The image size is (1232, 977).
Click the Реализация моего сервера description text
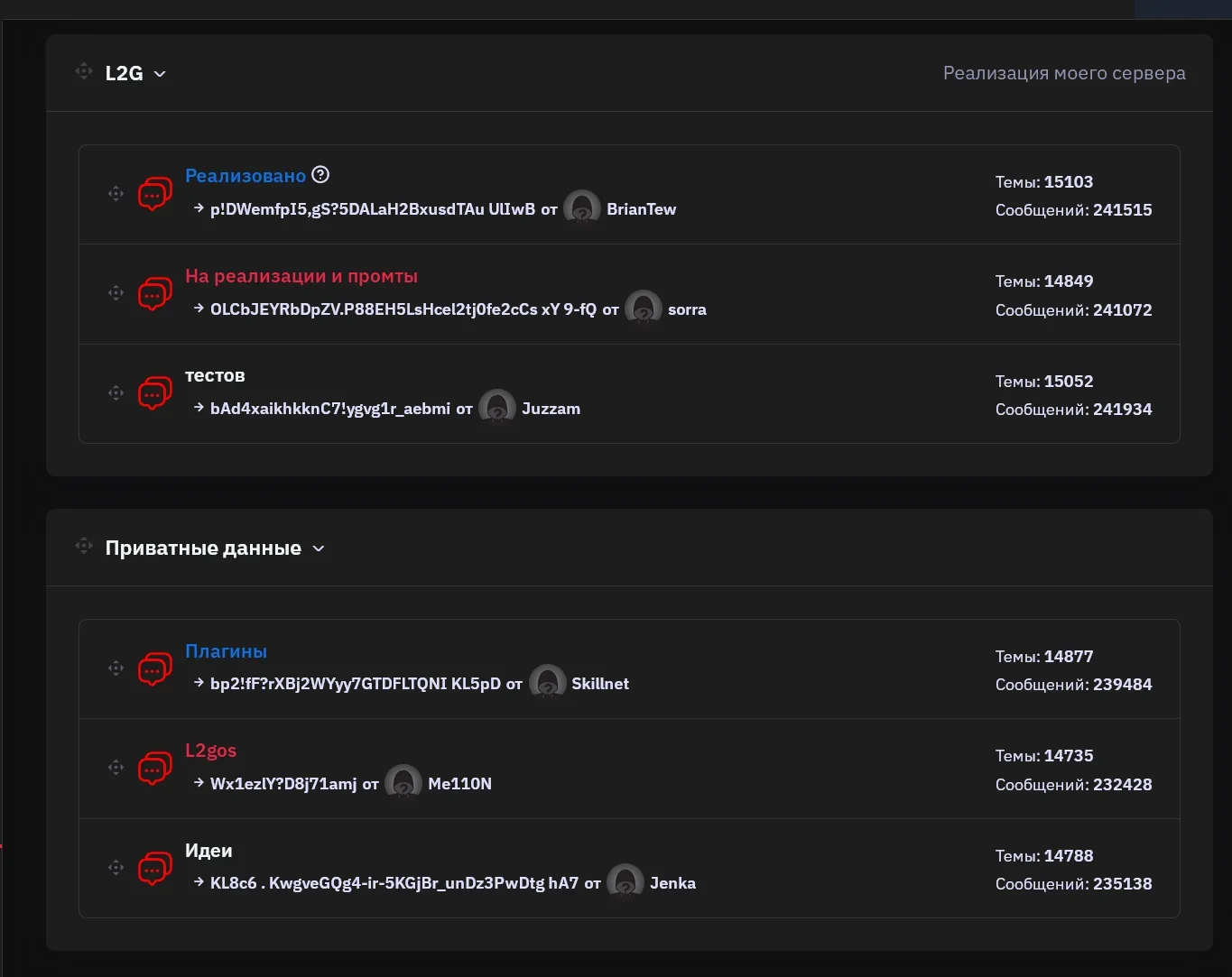pos(1064,73)
